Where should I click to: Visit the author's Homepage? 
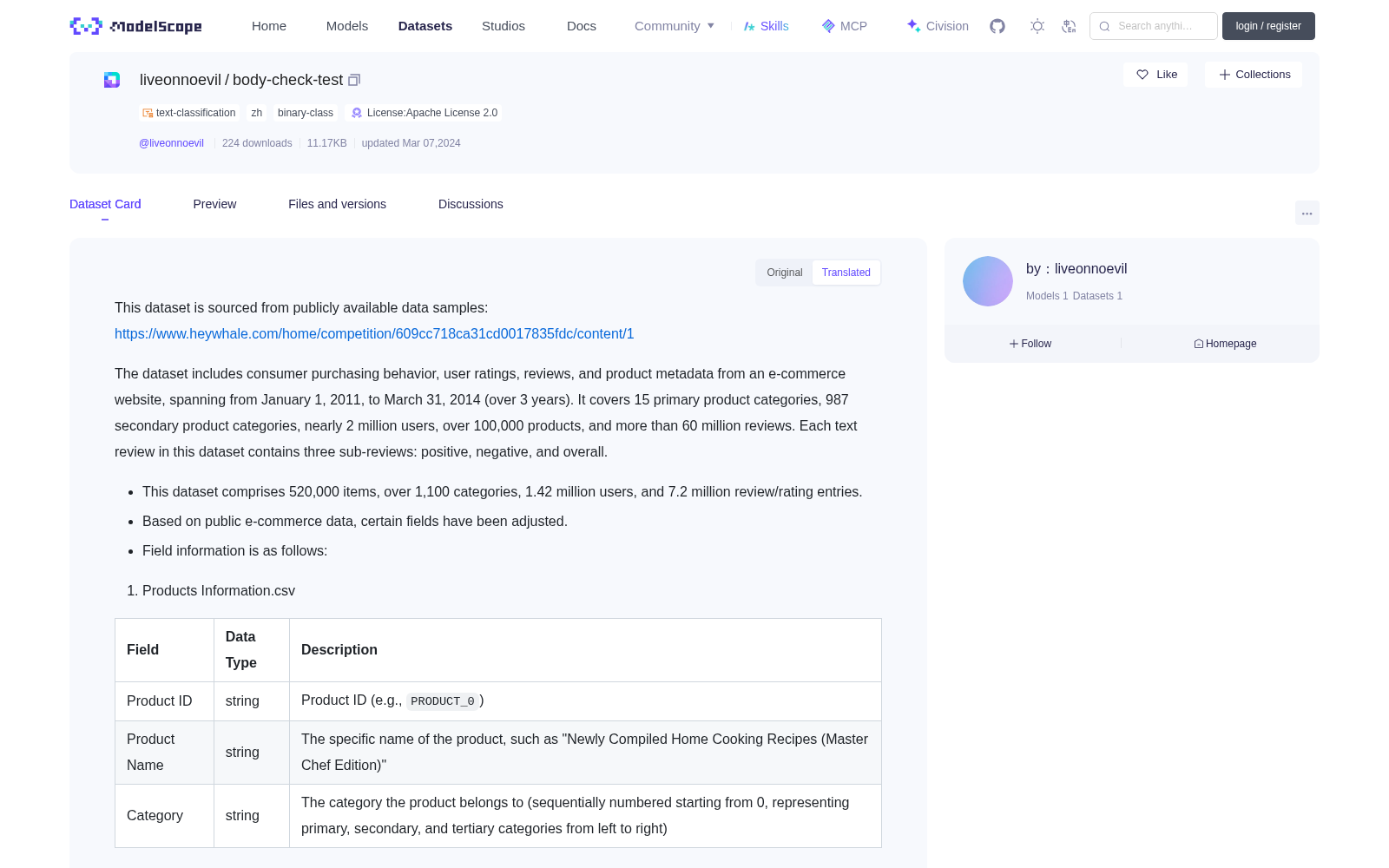tap(1225, 344)
